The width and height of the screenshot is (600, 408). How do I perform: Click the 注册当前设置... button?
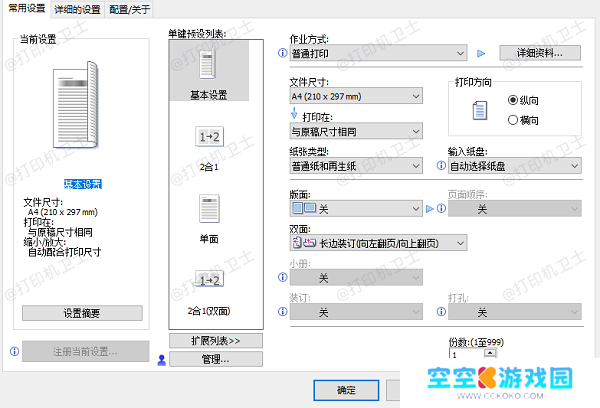point(85,351)
